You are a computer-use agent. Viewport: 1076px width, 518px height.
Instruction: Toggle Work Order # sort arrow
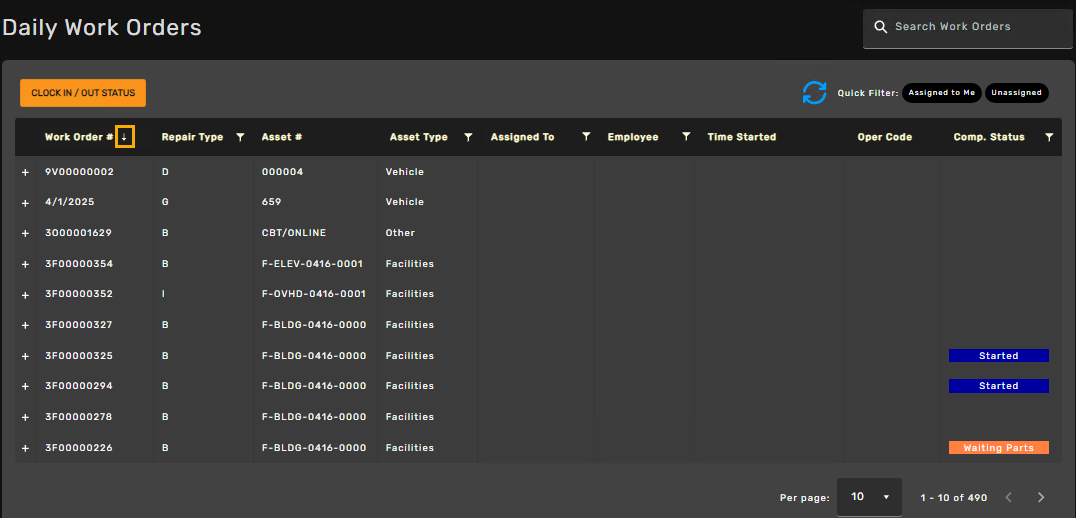124,137
